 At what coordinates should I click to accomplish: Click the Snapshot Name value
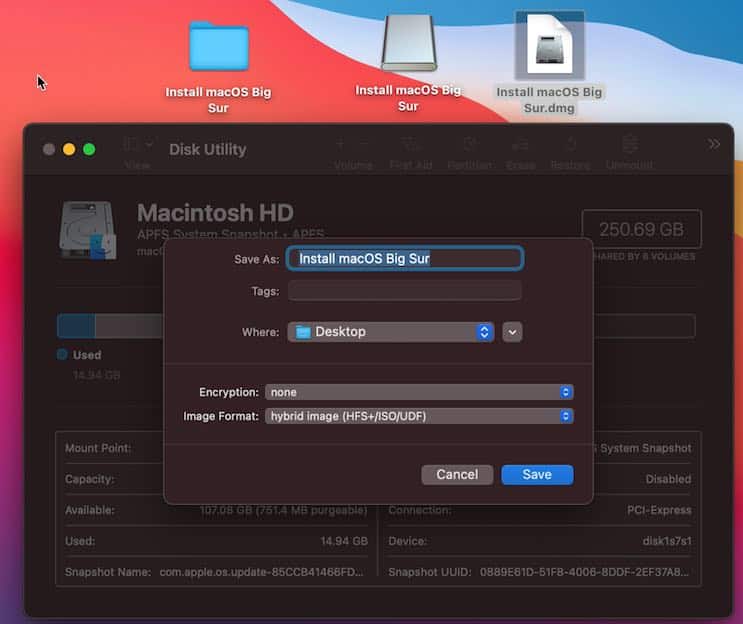pyautogui.click(x=261, y=572)
